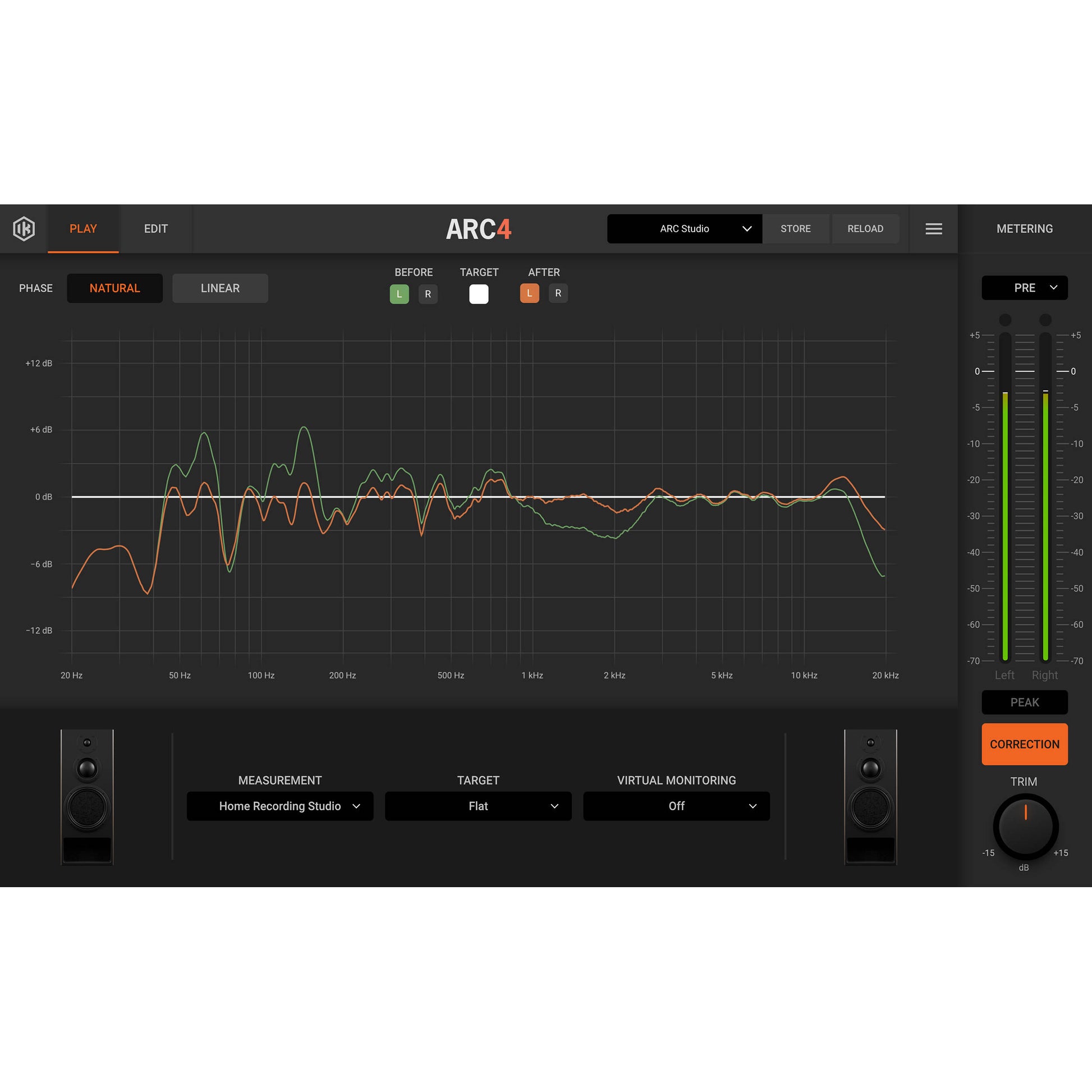Open the Target Flat dropdown
Screen dimensions: 1092x1092
click(478, 806)
